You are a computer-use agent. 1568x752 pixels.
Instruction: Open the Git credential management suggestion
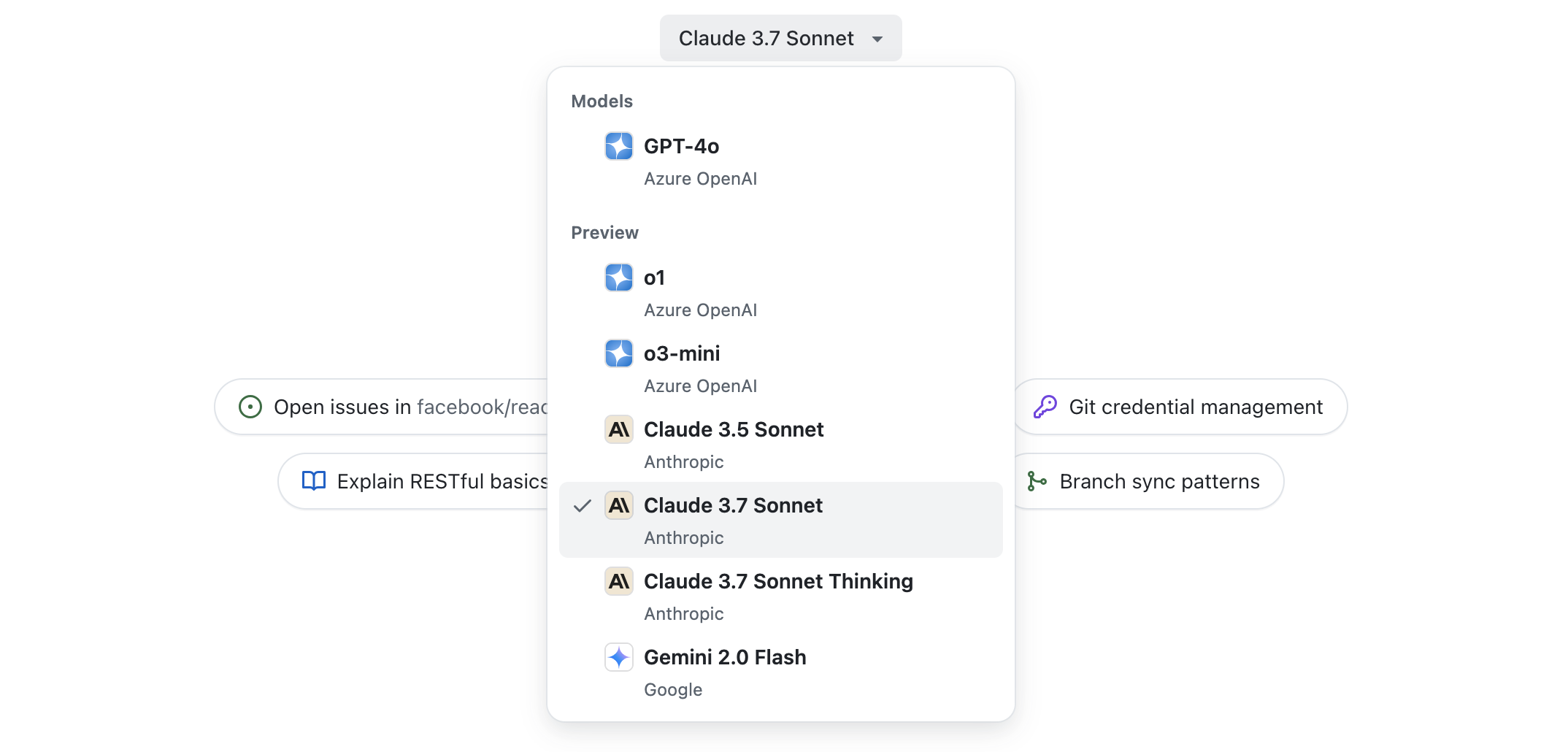[1181, 407]
